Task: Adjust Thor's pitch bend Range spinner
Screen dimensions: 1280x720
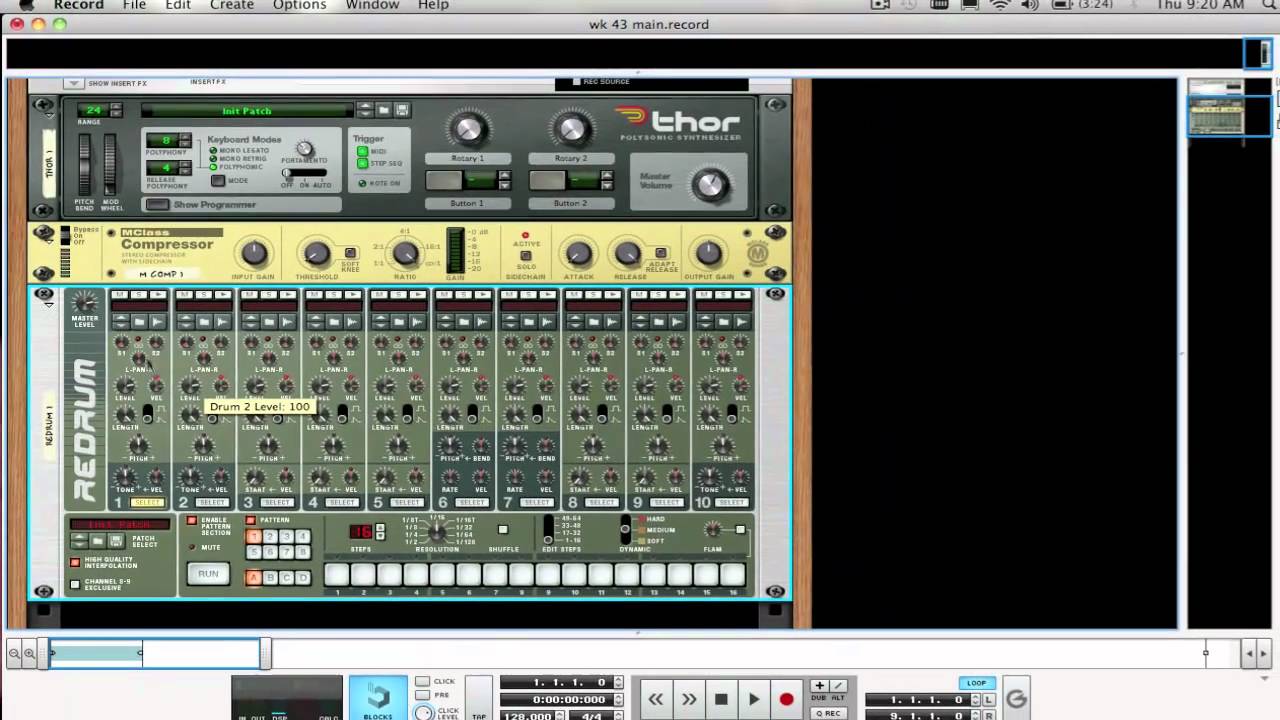Action: click(x=116, y=110)
